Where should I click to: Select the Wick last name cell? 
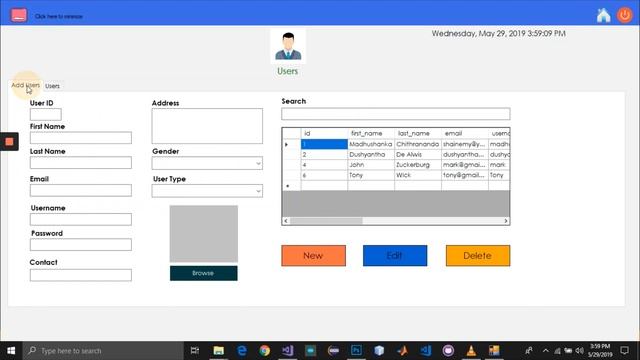point(418,175)
